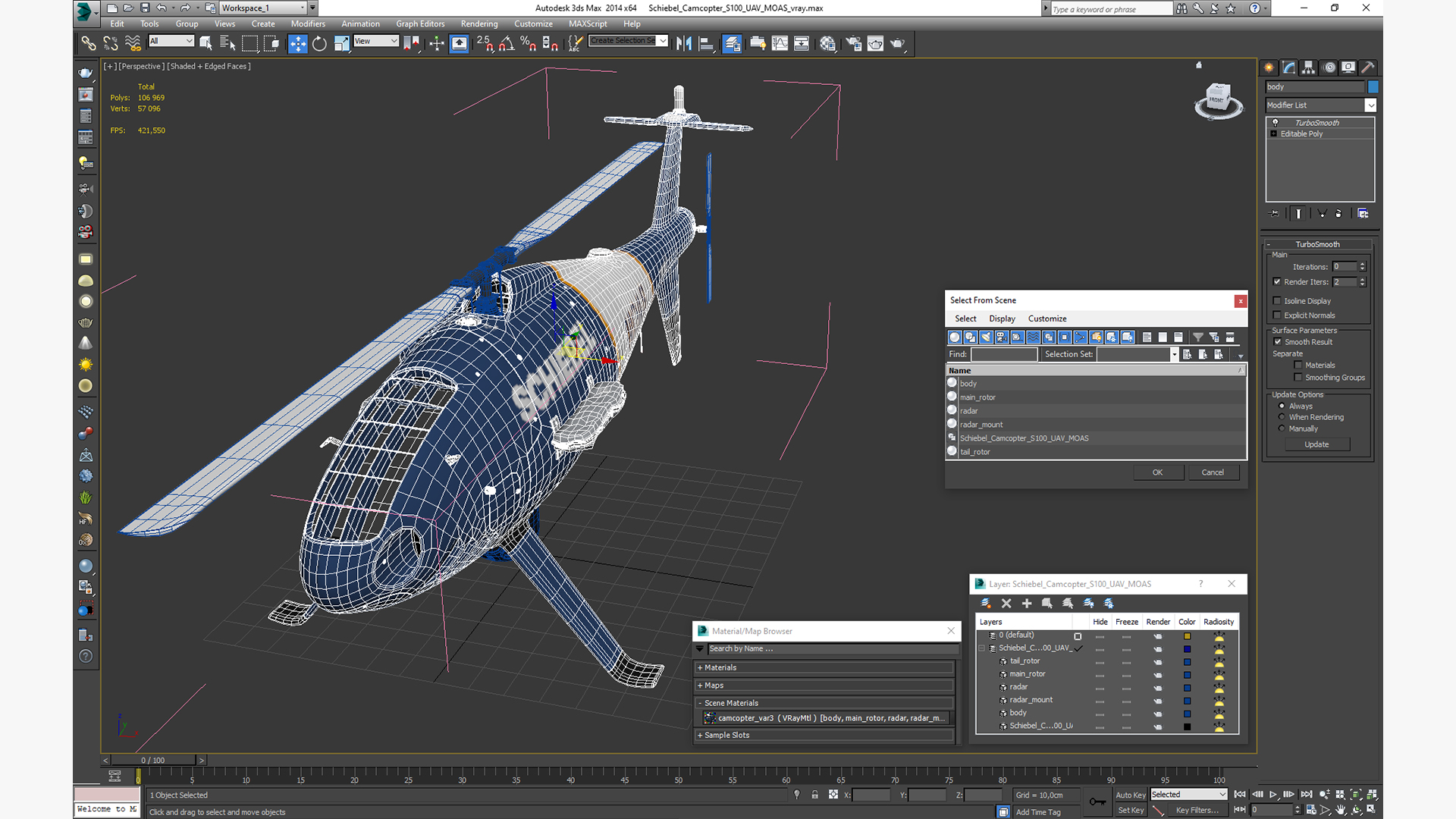
Task: Click the Pan View navigation icon
Action: [x=1341, y=811]
